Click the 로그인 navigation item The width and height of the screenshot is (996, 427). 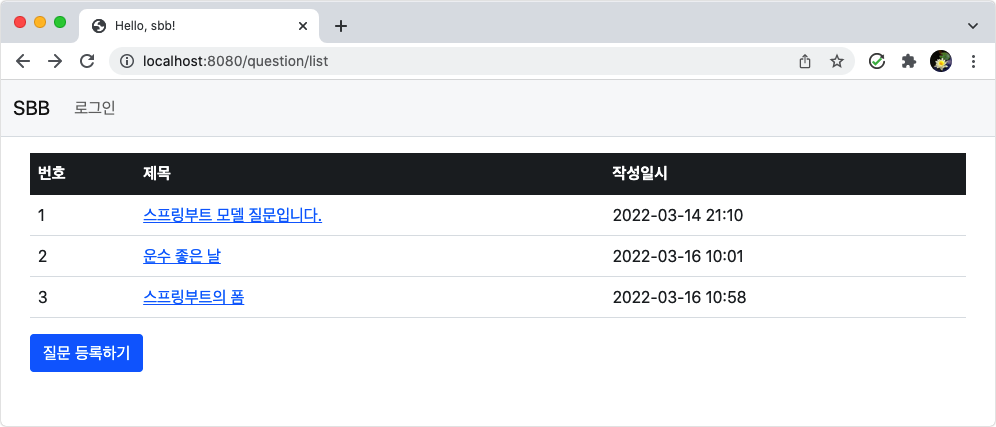click(95, 108)
